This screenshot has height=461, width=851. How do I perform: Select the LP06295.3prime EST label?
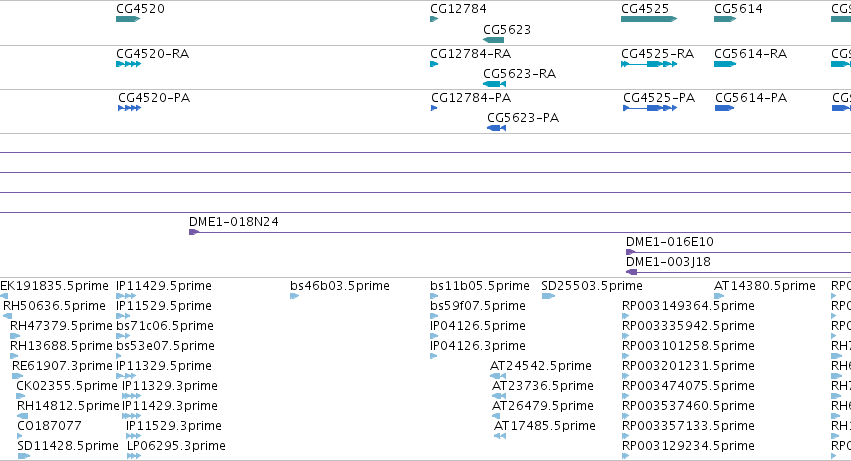(x=176, y=446)
